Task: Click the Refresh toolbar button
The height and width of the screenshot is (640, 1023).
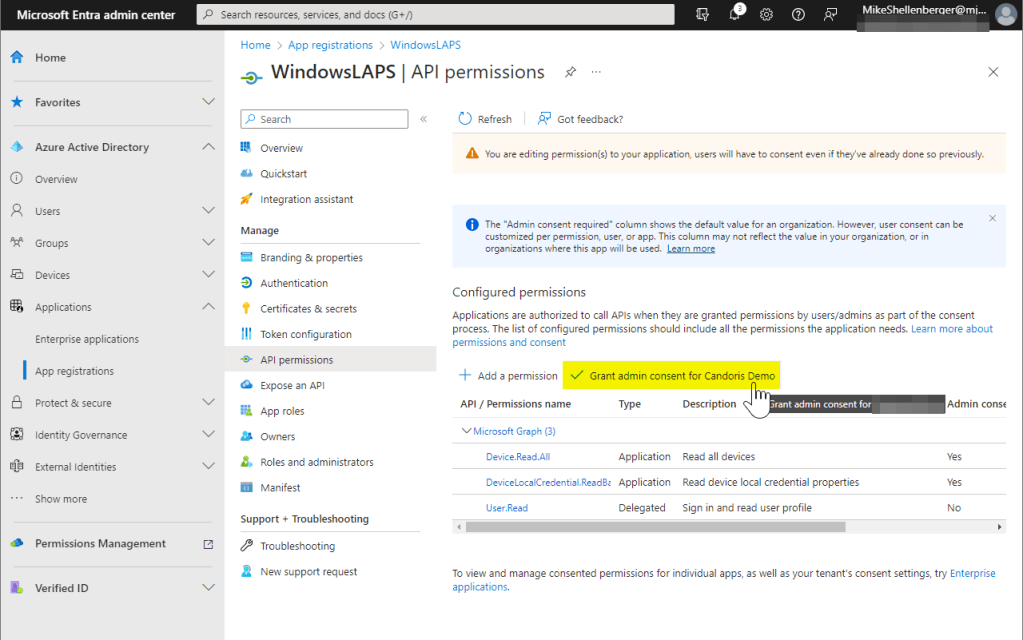Action: [485, 119]
